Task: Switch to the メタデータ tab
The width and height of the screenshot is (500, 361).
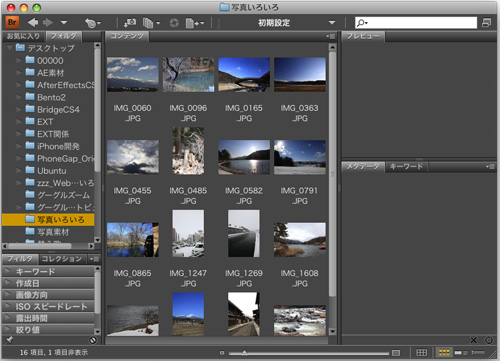Action: click(363, 166)
